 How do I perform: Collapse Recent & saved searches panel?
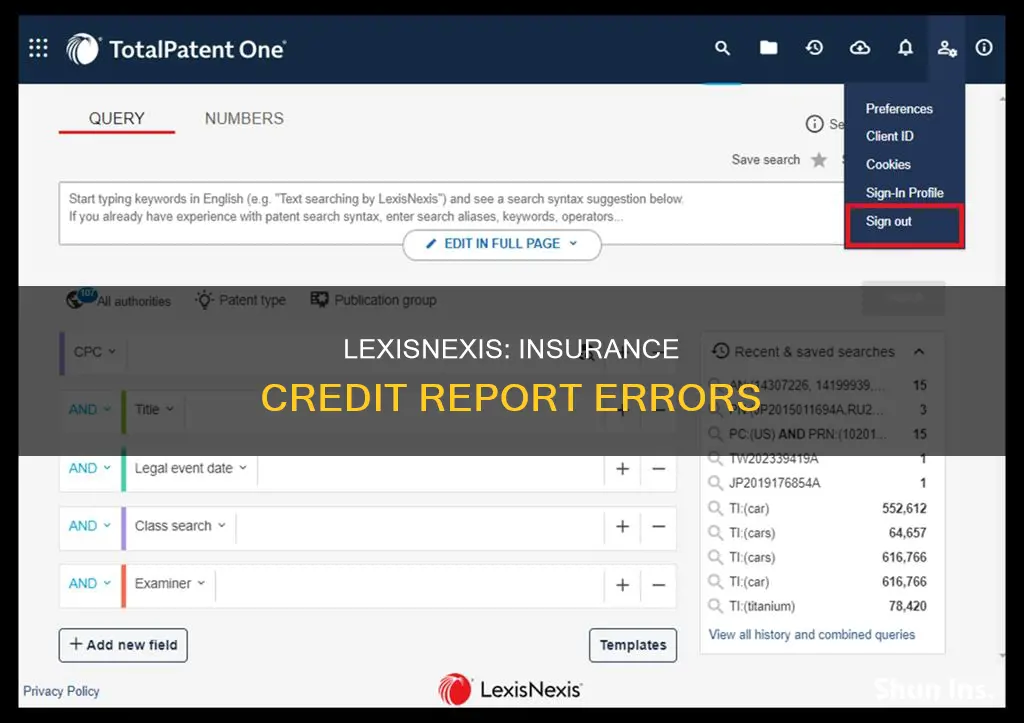(x=919, y=351)
